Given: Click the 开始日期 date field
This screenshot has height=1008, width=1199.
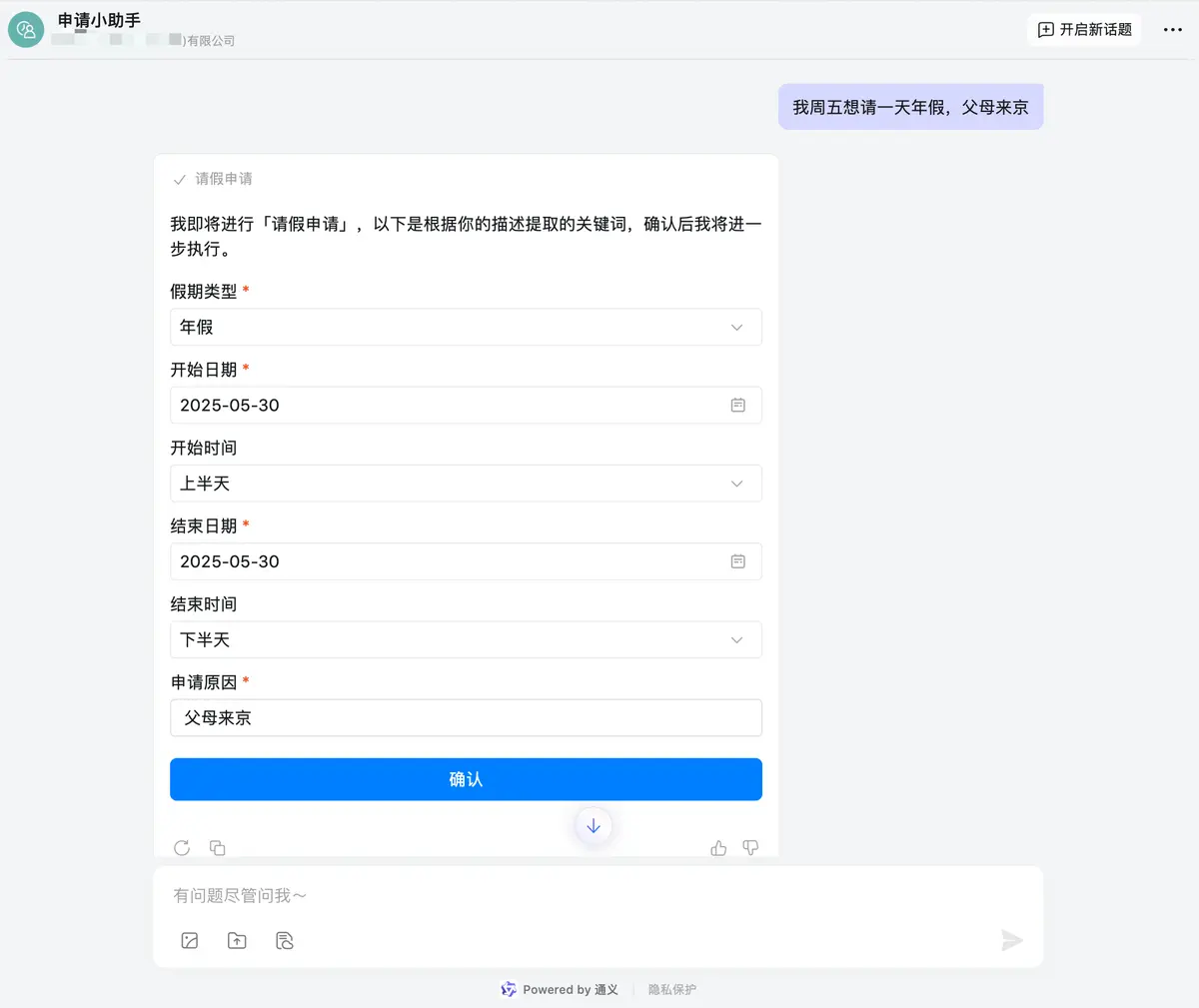Looking at the screenshot, I should (x=466, y=405).
